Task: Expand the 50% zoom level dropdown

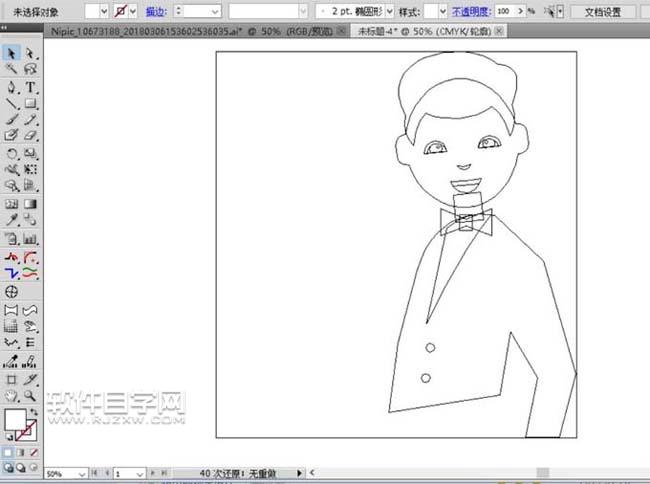Action: (83, 473)
